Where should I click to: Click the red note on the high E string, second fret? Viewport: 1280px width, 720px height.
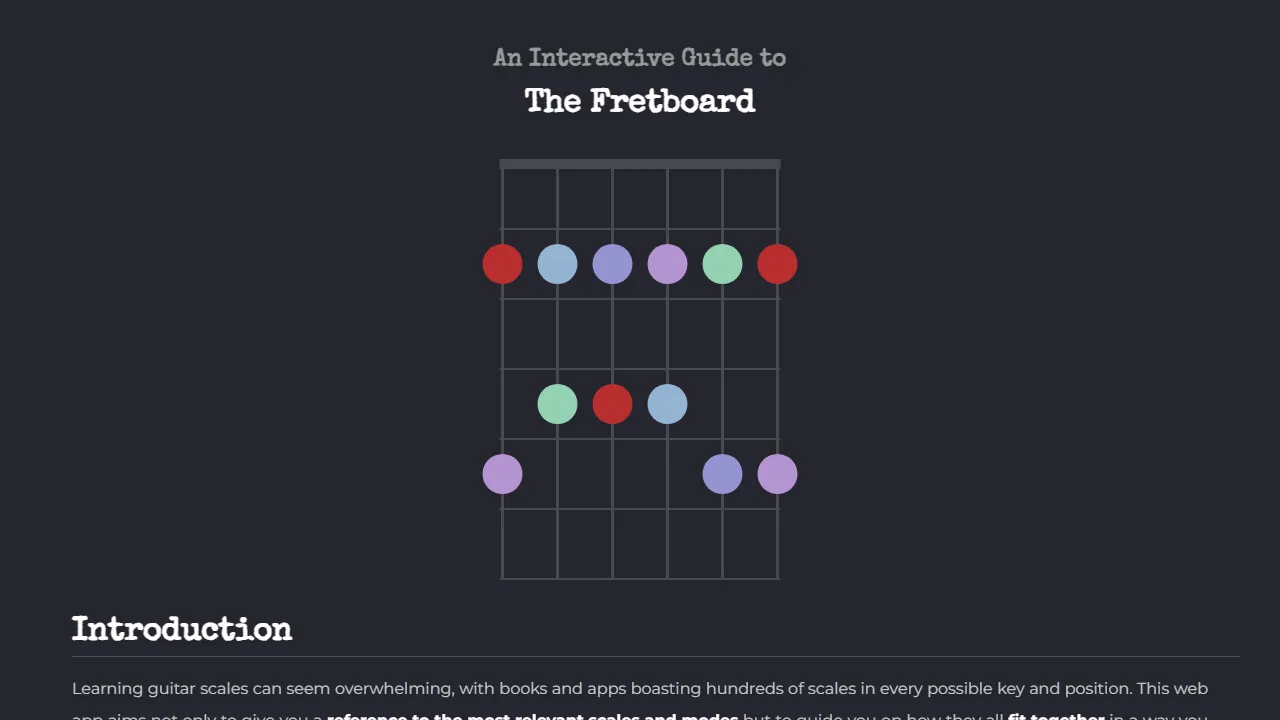click(777, 264)
